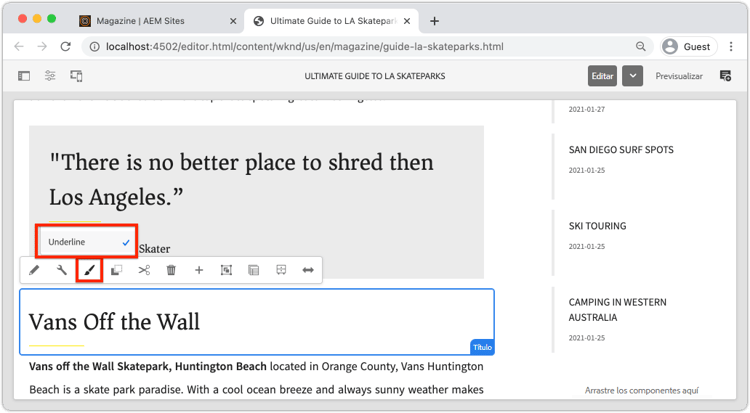Open the Ski Touring article link
Screen dimensions: 750x413
click(x=597, y=226)
